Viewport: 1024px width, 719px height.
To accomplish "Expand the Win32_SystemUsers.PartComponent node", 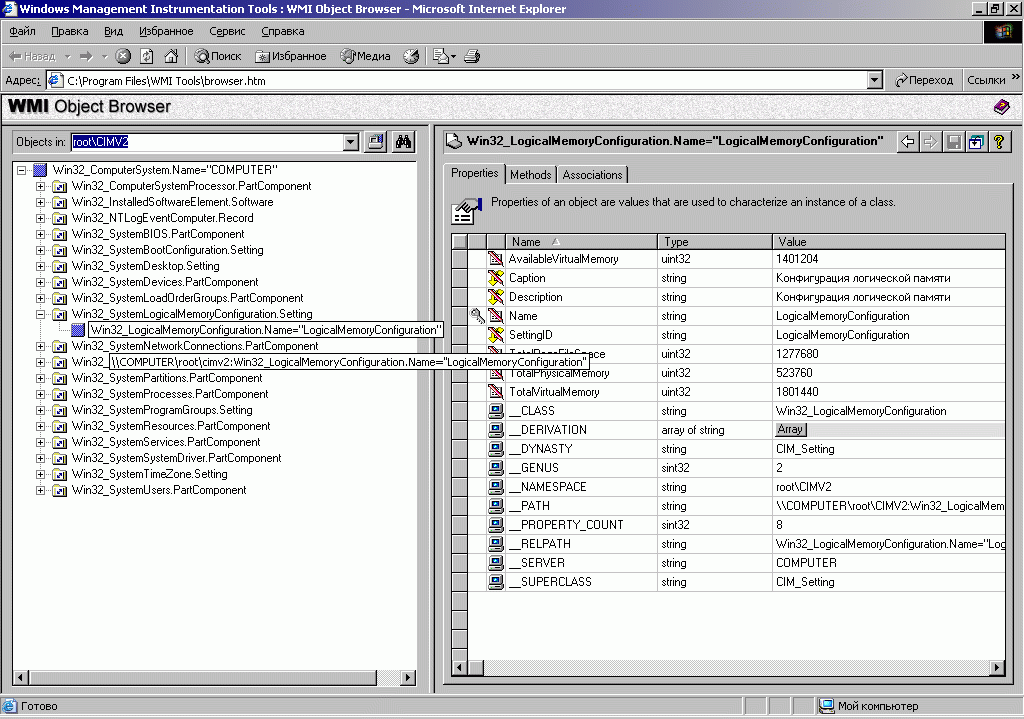I will 40,490.
